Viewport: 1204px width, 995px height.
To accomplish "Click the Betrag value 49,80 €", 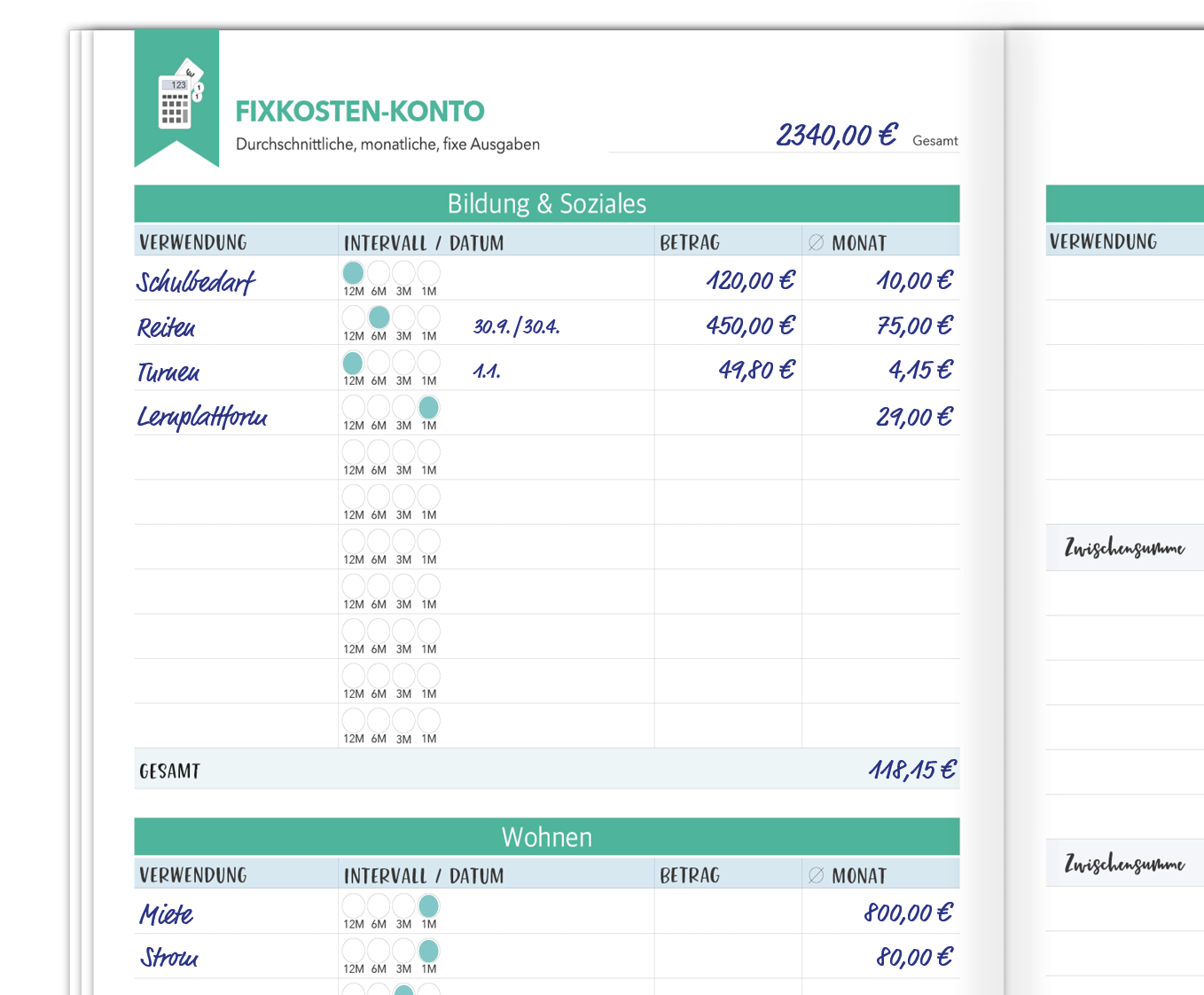I will tap(757, 370).
